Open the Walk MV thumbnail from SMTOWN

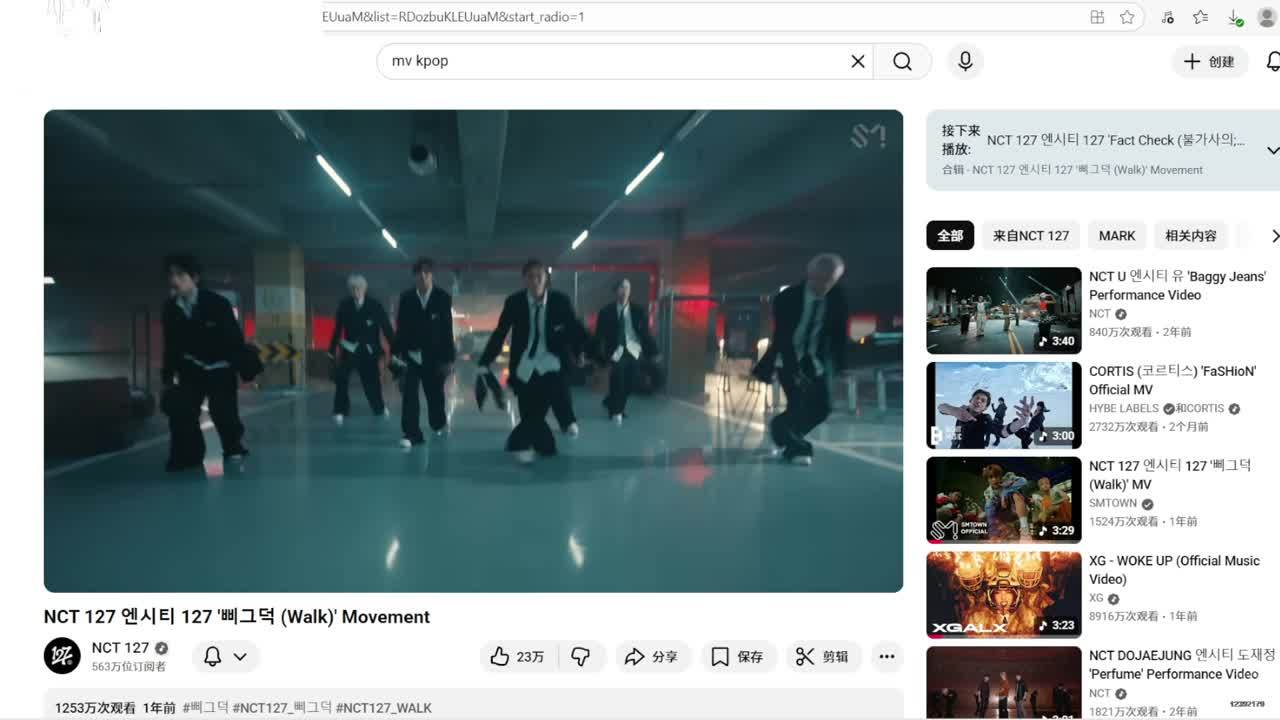tap(1003, 500)
